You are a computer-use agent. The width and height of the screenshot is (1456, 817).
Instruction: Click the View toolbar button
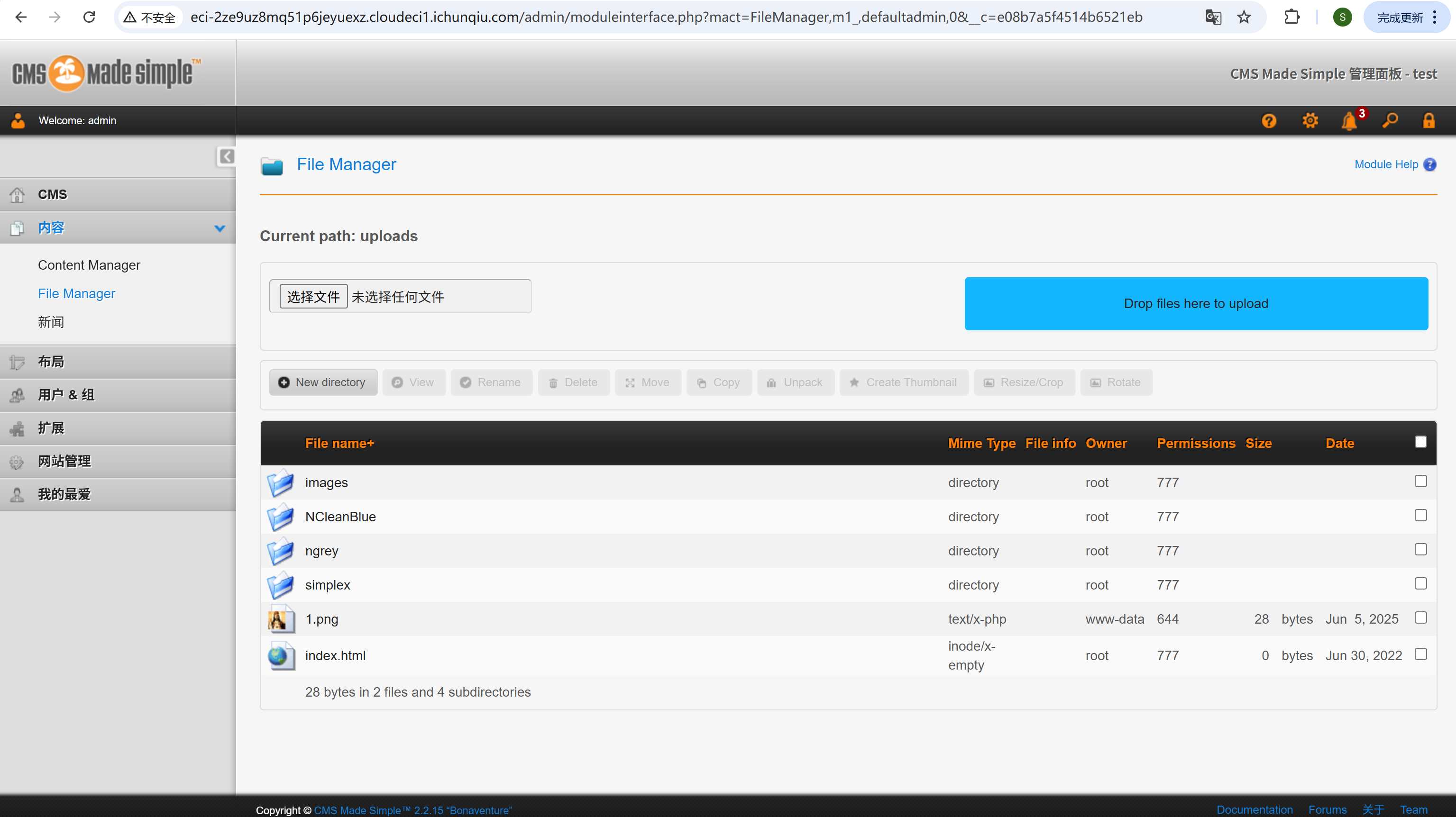pyautogui.click(x=414, y=382)
